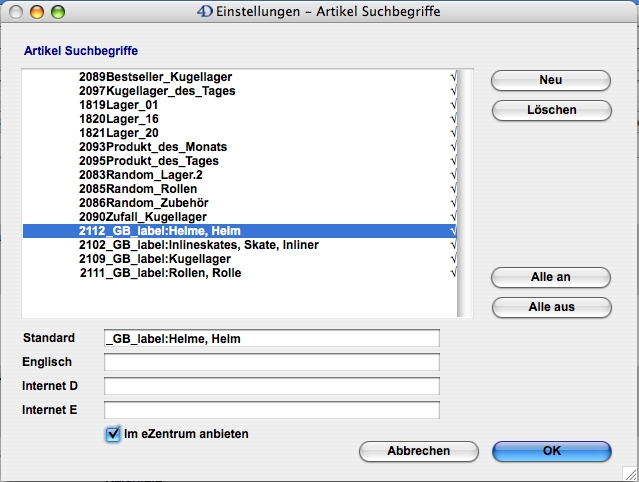The height and width of the screenshot is (482, 639).
Task: Focus the Englisch input field
Action: pos(271,362)
